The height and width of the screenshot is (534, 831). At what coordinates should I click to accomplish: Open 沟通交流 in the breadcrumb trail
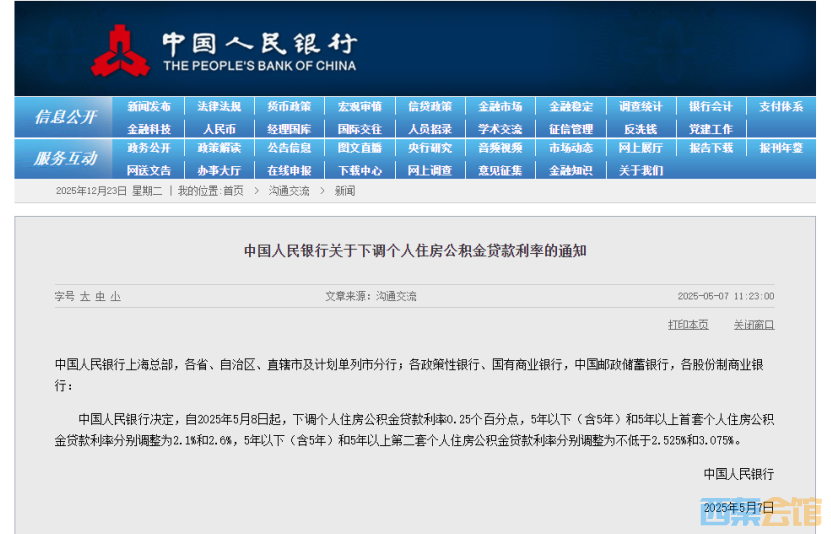click(x=288, y=191)
